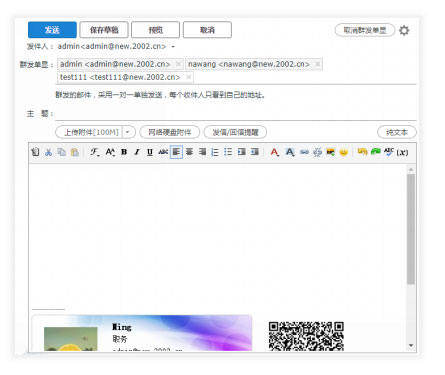The height and width of the screenshot is (375, 445).
Task: Switch editor to plain text (纯文本)
Action: pyautogui.click(x=397, y=132)
